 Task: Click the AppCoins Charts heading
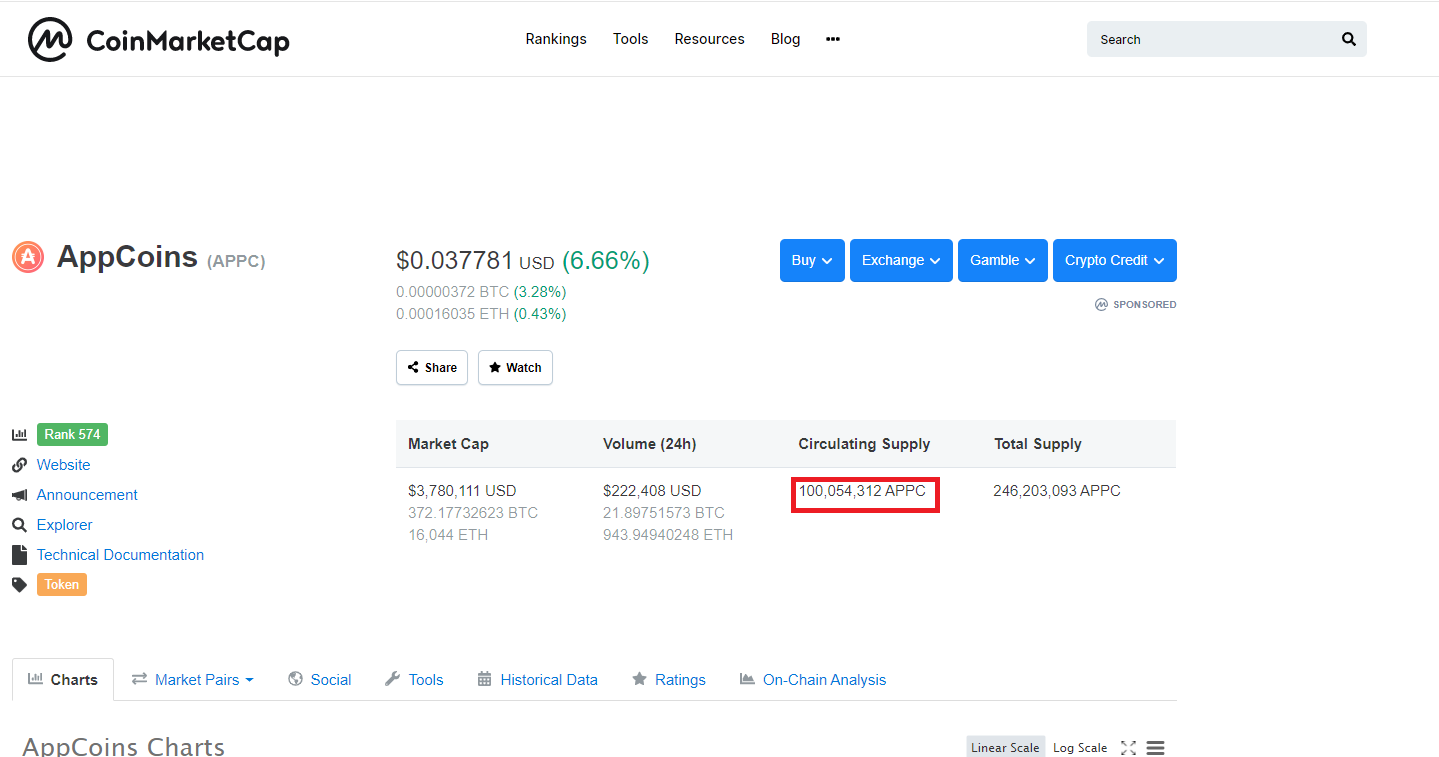click(123, 747)
